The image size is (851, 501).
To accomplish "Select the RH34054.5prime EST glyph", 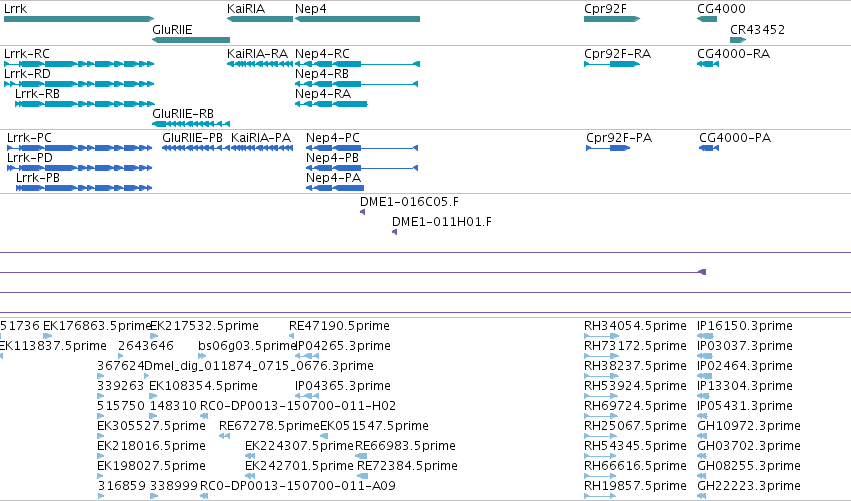I will (601, 336).
